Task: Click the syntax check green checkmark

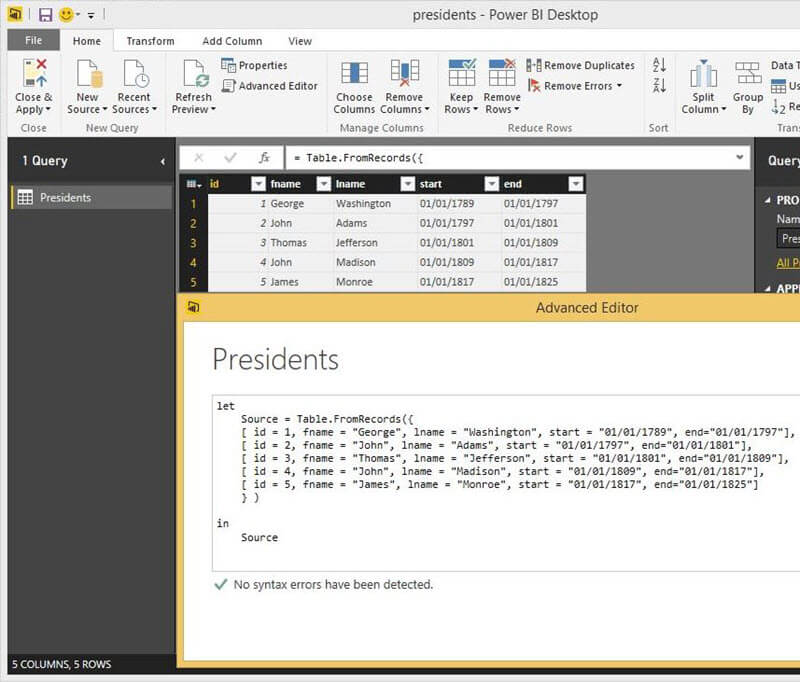Action: 221,585
